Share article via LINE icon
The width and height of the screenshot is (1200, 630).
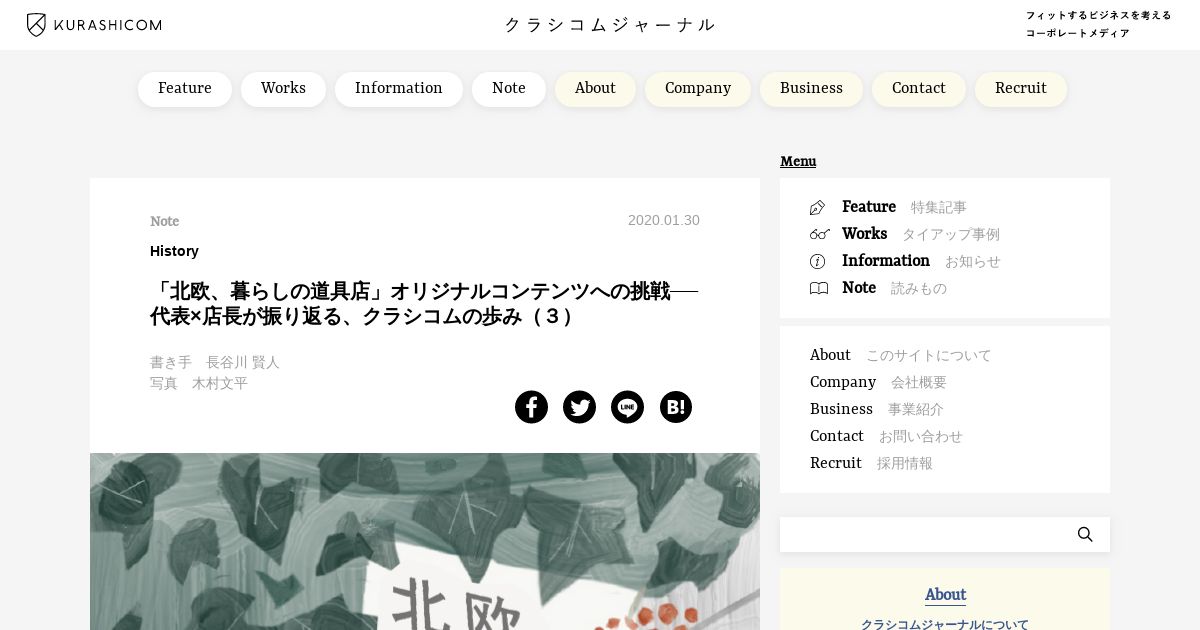(x=627, y=407)
